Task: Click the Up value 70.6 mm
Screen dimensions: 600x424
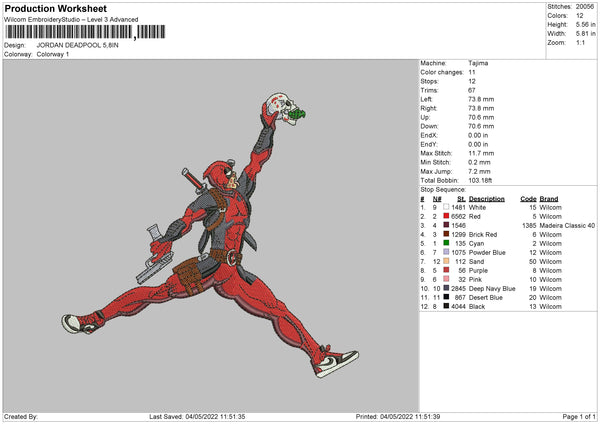Action: pyautogui.click(x=481, y=117)
